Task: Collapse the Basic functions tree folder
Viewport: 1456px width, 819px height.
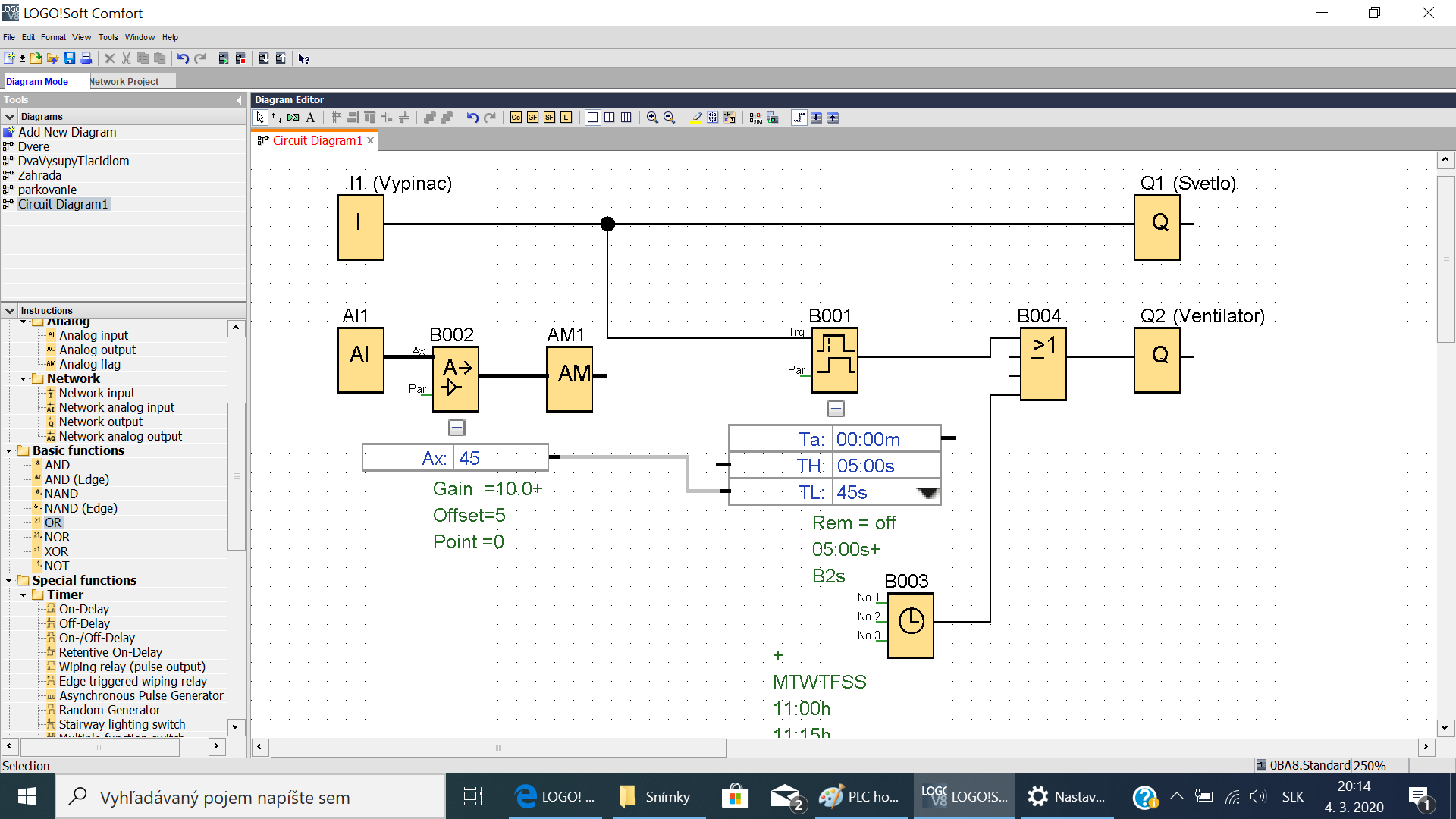Action: [9, 451]
